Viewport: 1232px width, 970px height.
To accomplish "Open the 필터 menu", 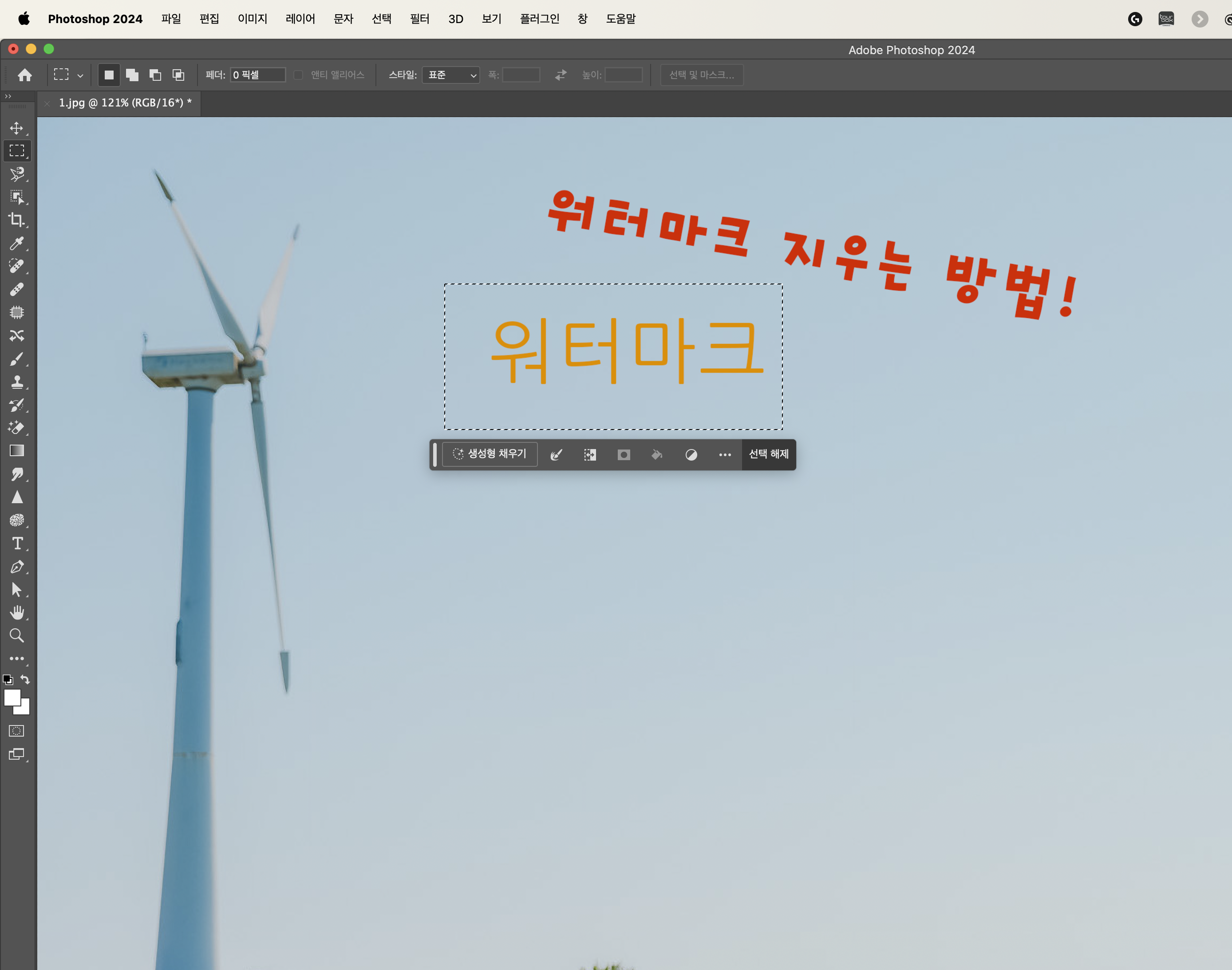I will [420, 19].
